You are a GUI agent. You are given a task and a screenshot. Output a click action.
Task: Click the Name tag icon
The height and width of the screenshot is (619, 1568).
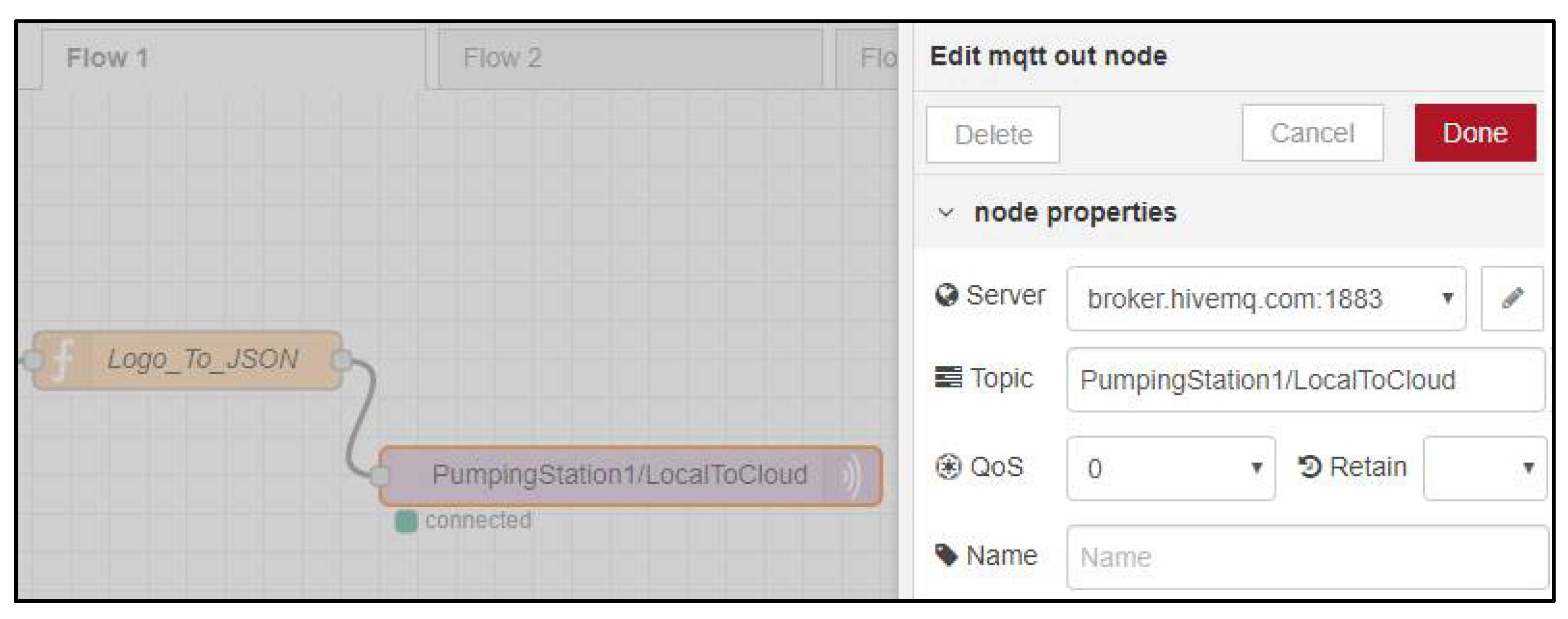[x=947, y=555]
